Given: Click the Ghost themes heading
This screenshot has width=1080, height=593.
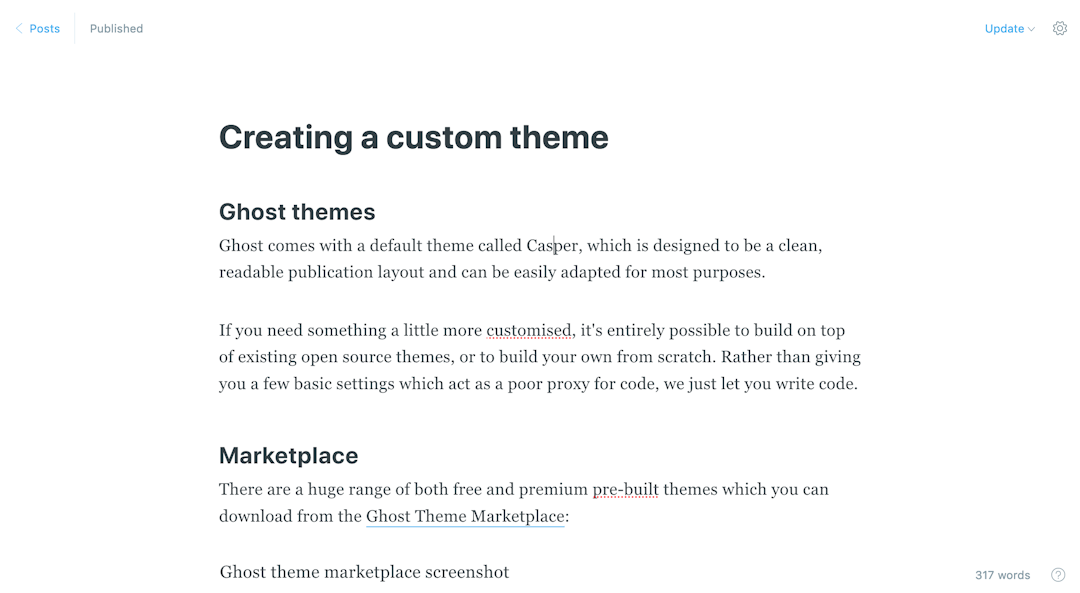Looking at the screenshot, I should [297, 211].
